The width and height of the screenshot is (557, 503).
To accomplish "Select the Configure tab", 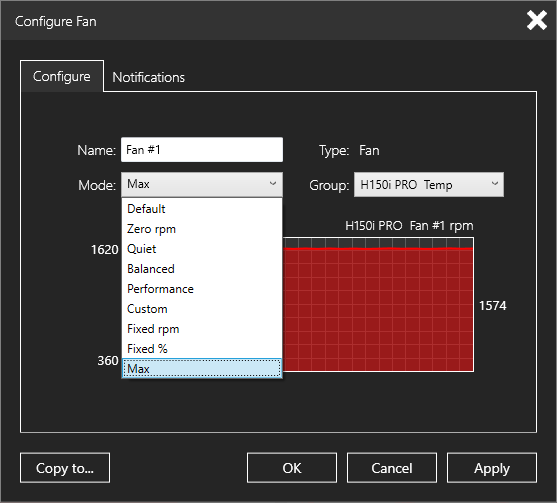I will click(x=62, y=76).
